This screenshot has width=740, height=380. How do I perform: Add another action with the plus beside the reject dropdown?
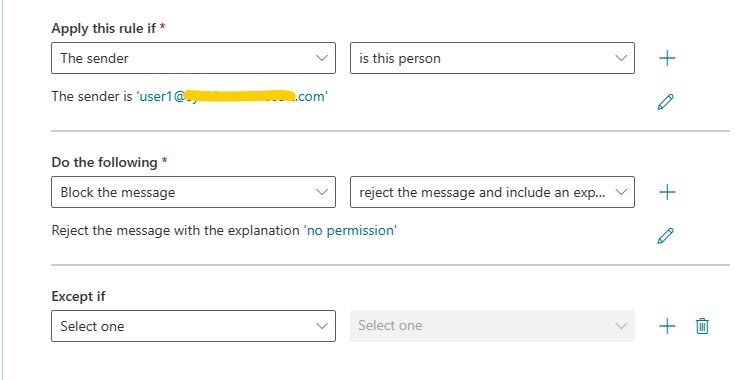pos(667,192)
